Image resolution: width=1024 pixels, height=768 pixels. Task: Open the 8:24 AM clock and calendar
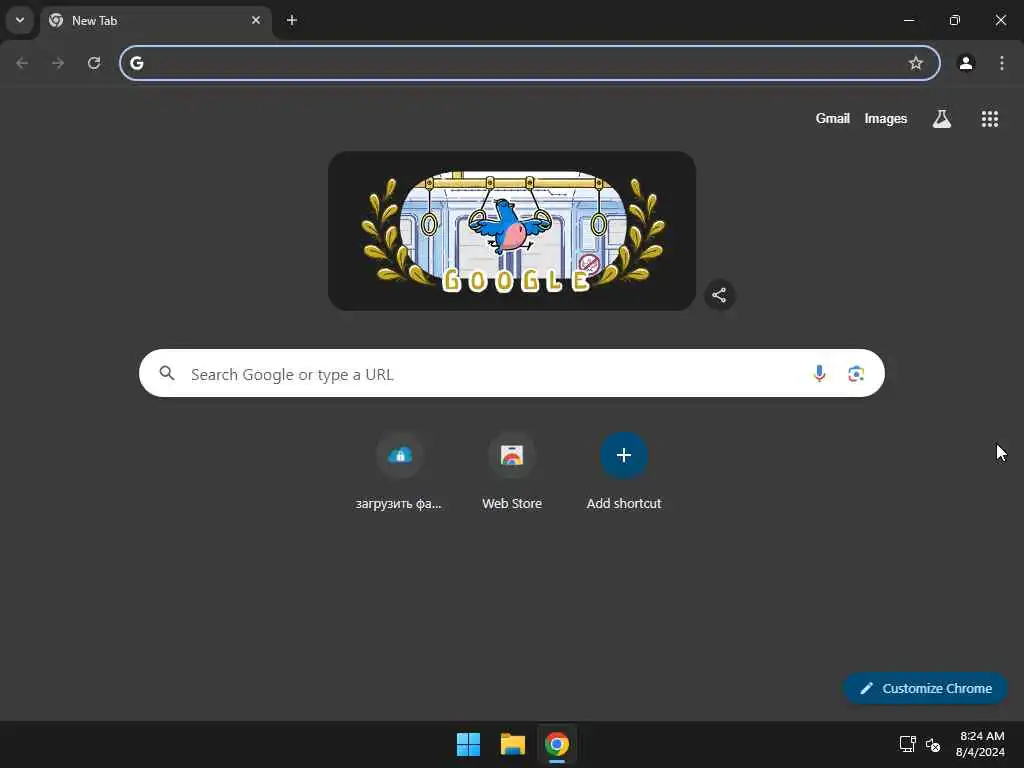point(980,744)
